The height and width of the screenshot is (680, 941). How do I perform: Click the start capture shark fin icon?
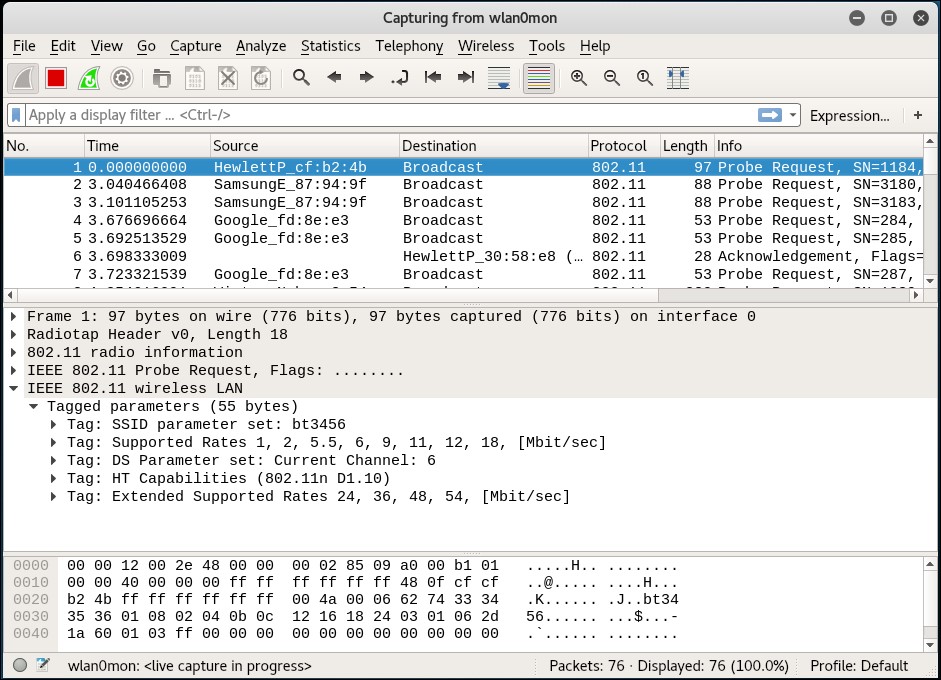click(x=23, y=78)
